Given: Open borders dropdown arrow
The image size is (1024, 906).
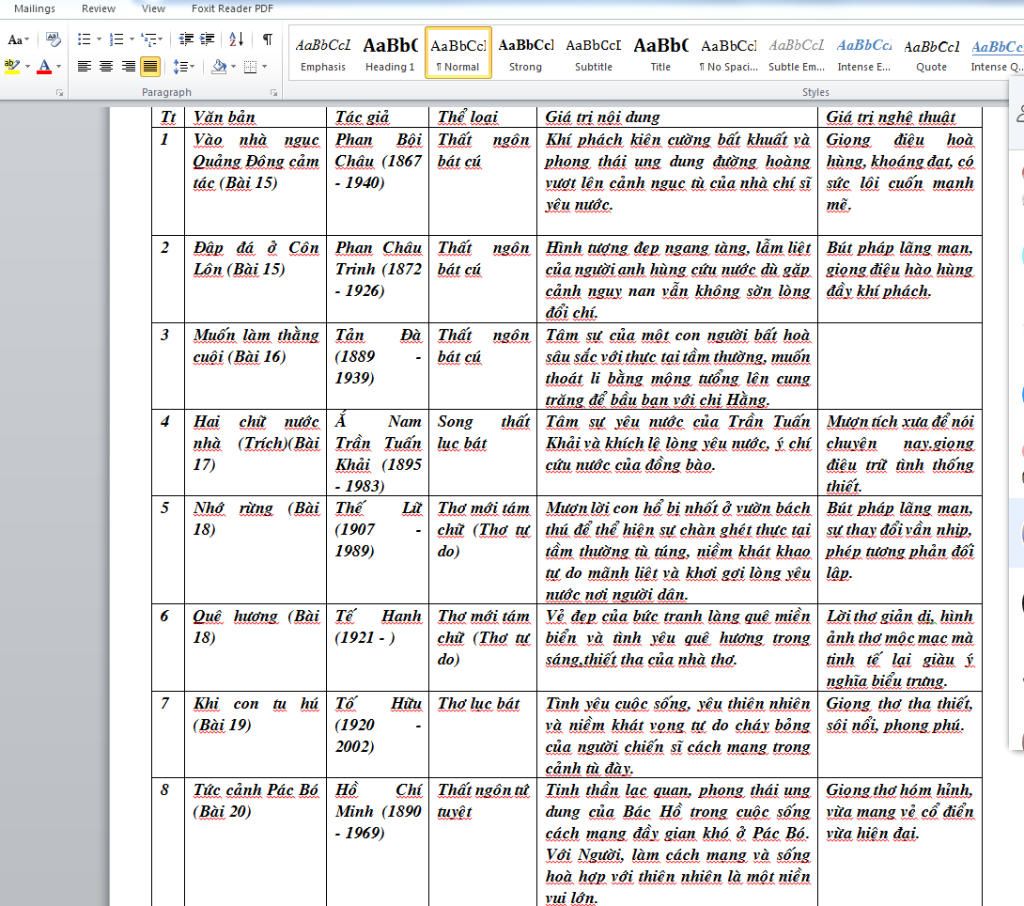Looking at the screenshot, I should (x=264, y=66).
